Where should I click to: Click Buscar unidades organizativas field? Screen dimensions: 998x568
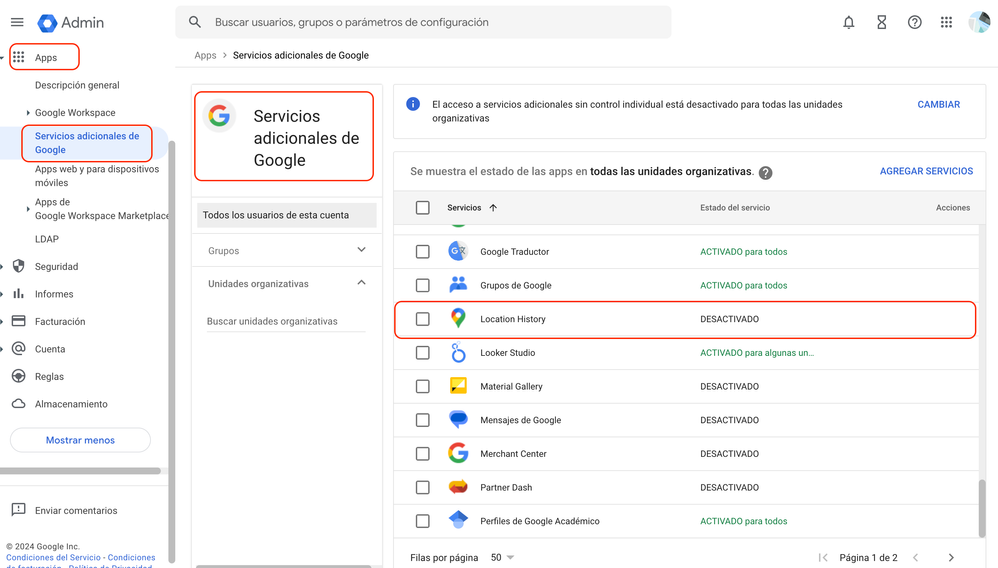[286, 321]
